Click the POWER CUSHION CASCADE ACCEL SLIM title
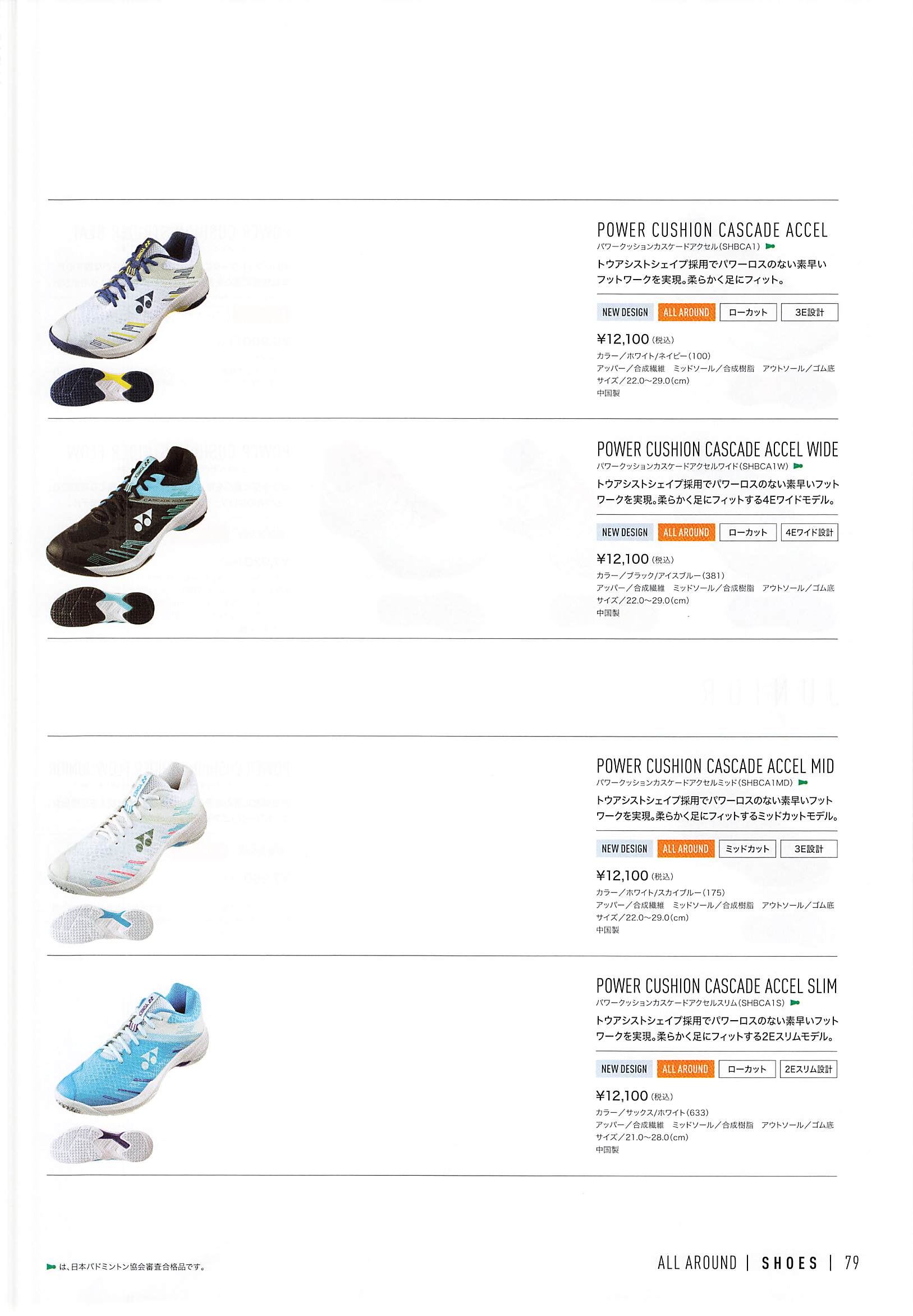Image resolution: width=913 pixels, height=1316 pixels. coord(716,986)
